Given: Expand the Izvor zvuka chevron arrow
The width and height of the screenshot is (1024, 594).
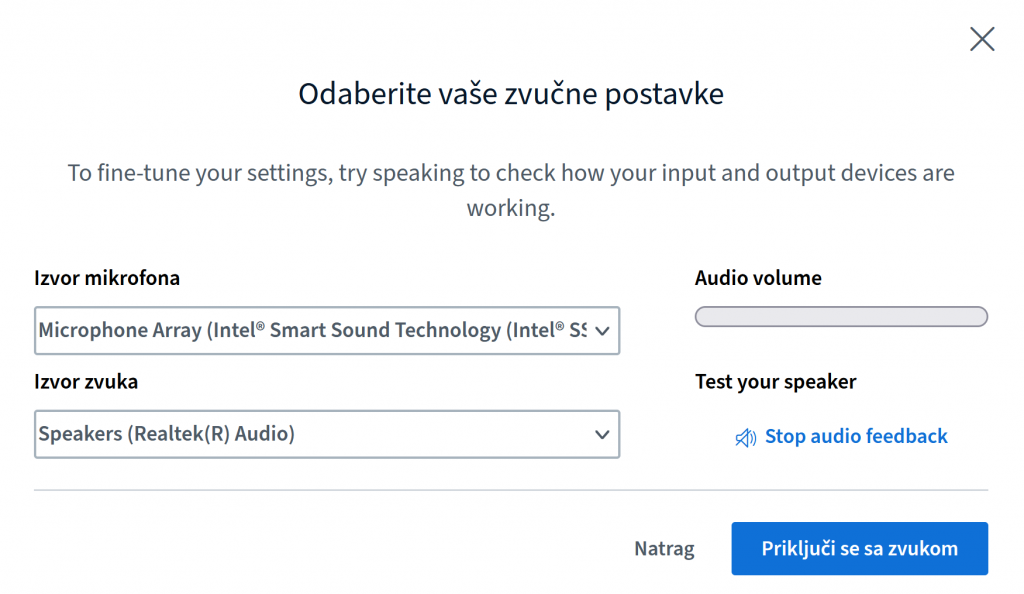Looking at the screenshot, I should pos(602,435).
